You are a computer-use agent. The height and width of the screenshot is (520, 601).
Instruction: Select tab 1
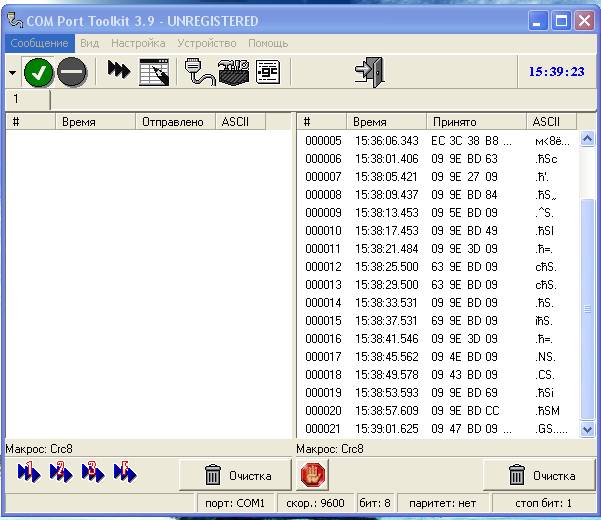point(28,99)
